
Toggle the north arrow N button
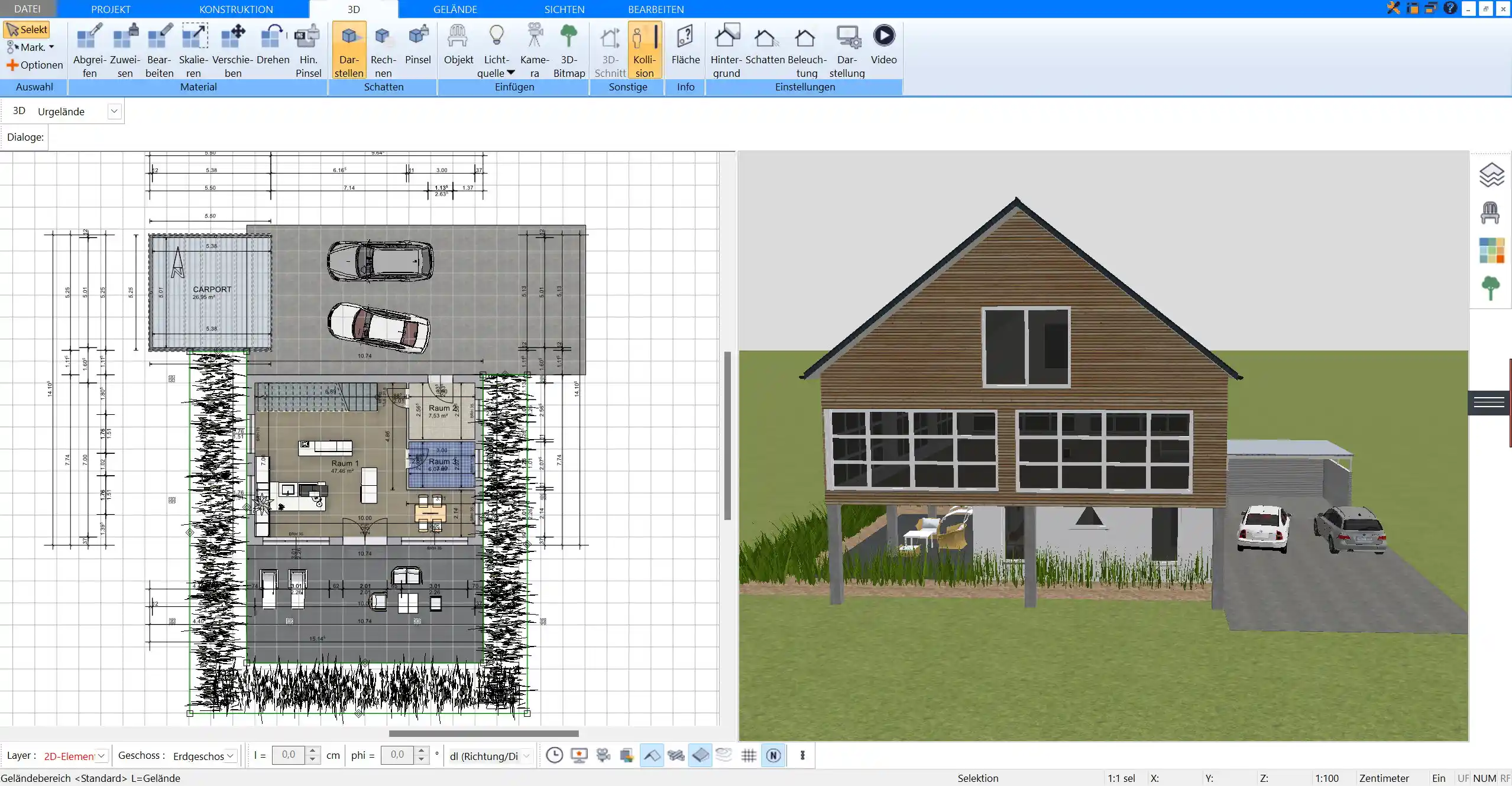click(773, 755)
